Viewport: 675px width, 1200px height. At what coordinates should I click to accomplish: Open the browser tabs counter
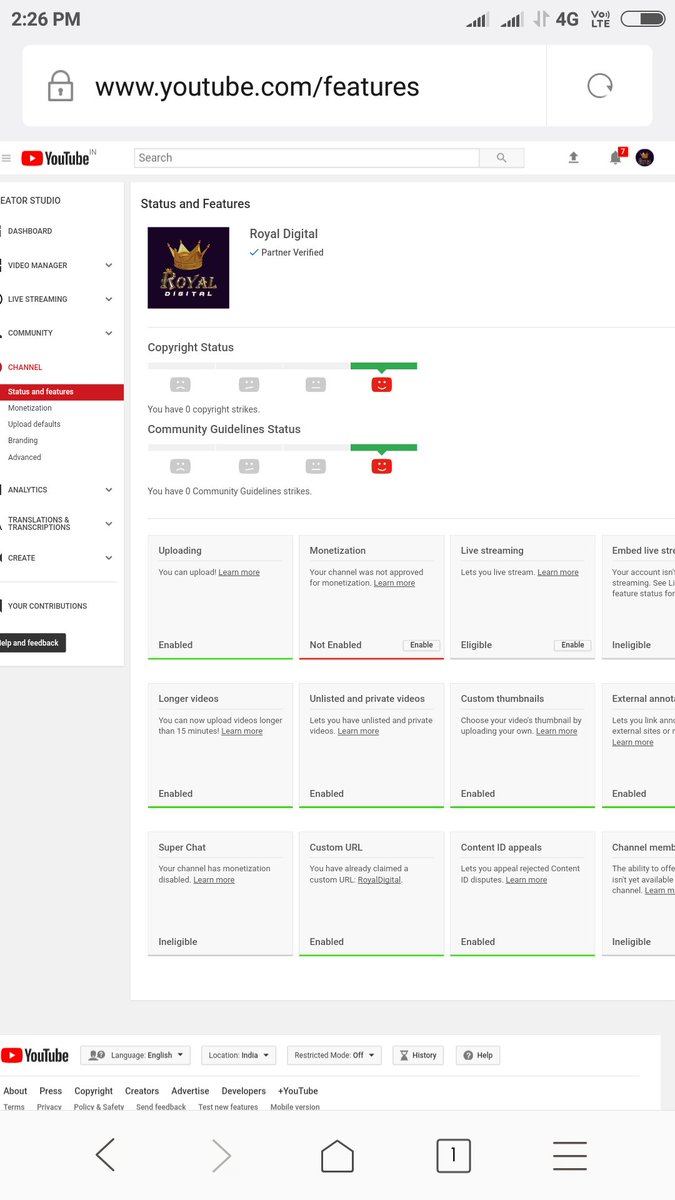click(x=453, y=1156)
